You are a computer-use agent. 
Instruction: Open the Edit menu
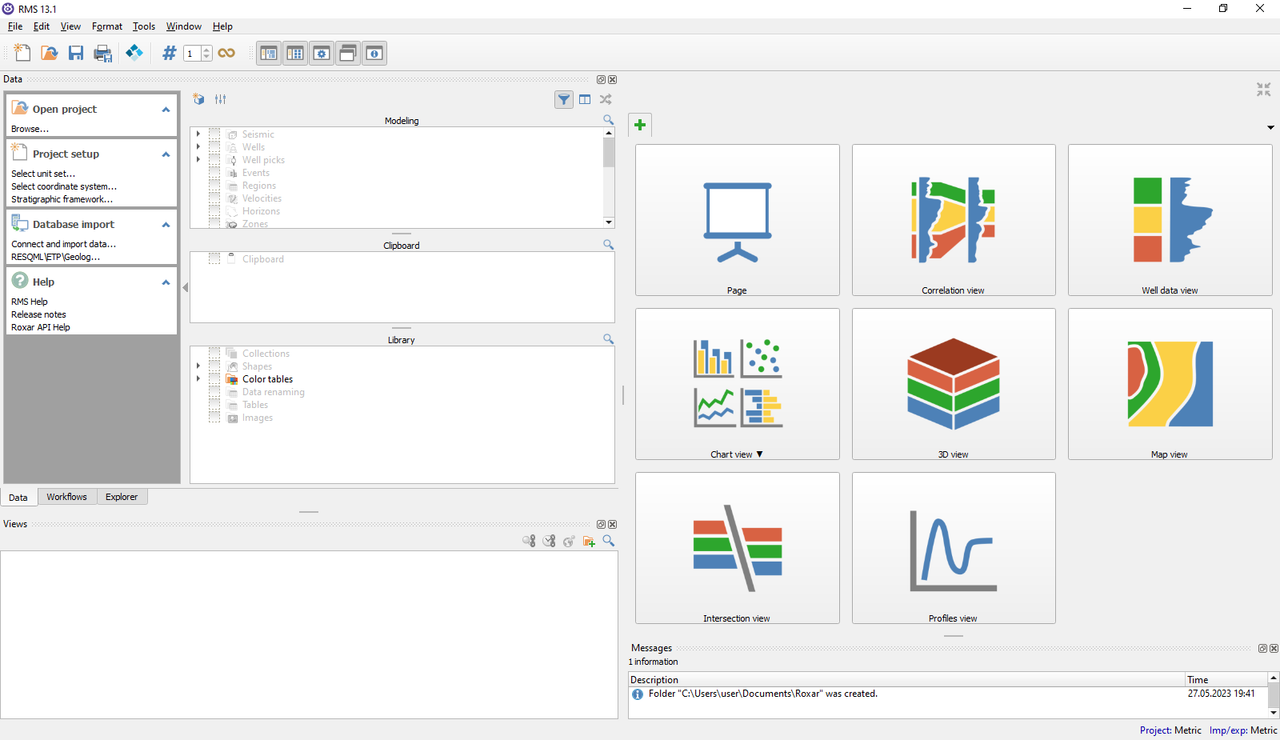(x=41, y=26)
